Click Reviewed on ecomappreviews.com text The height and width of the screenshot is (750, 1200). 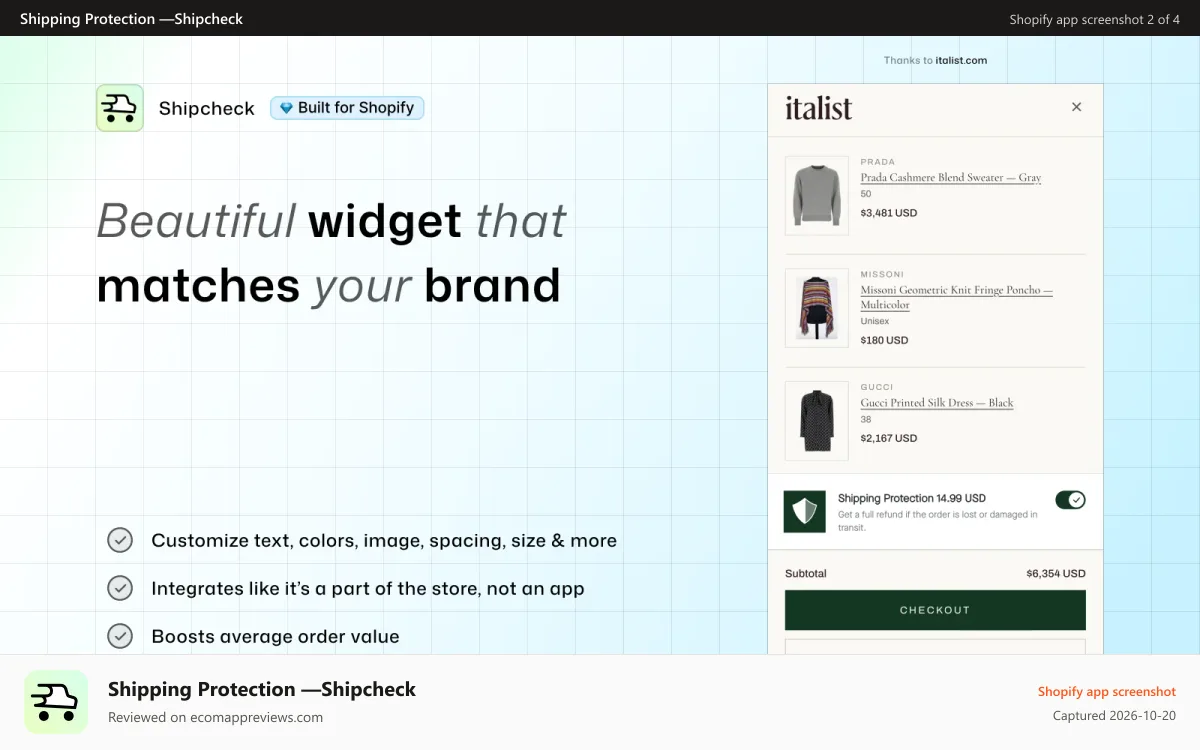click(215, 717)
